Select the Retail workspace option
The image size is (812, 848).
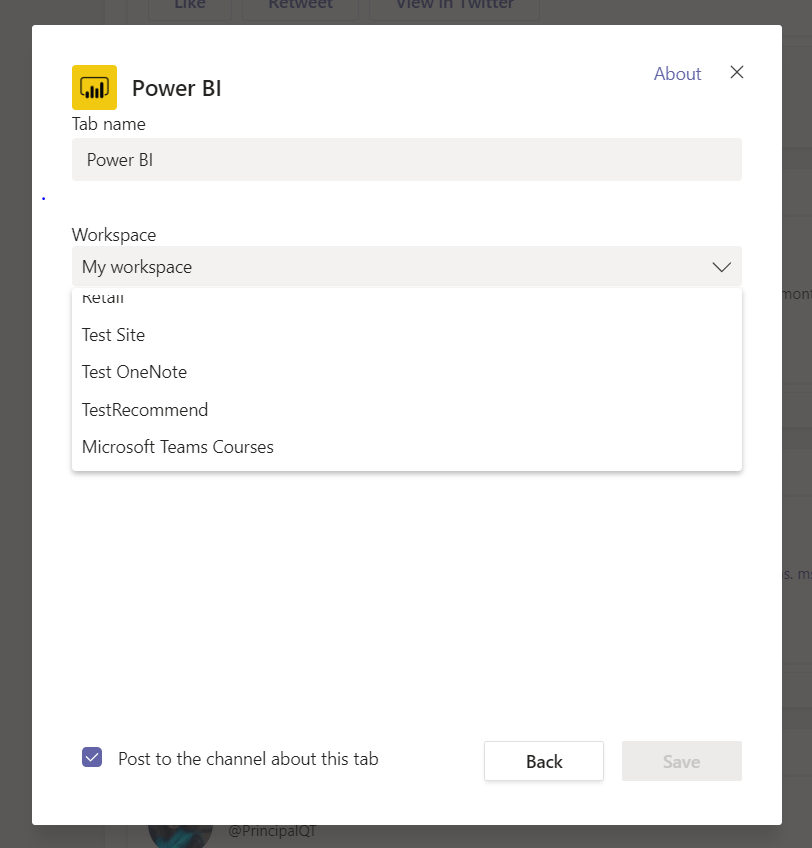tap(103, 298)
